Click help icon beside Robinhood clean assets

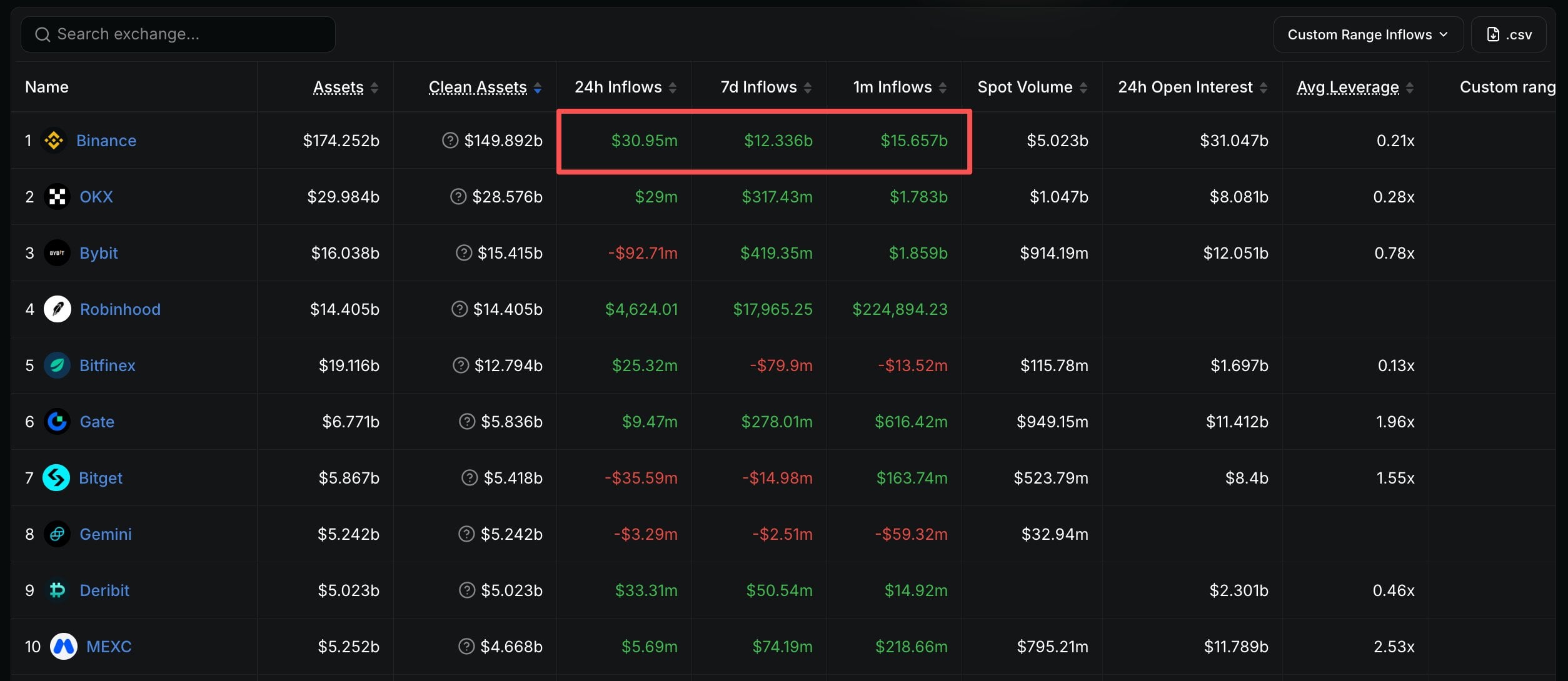[x=460, y=309]
